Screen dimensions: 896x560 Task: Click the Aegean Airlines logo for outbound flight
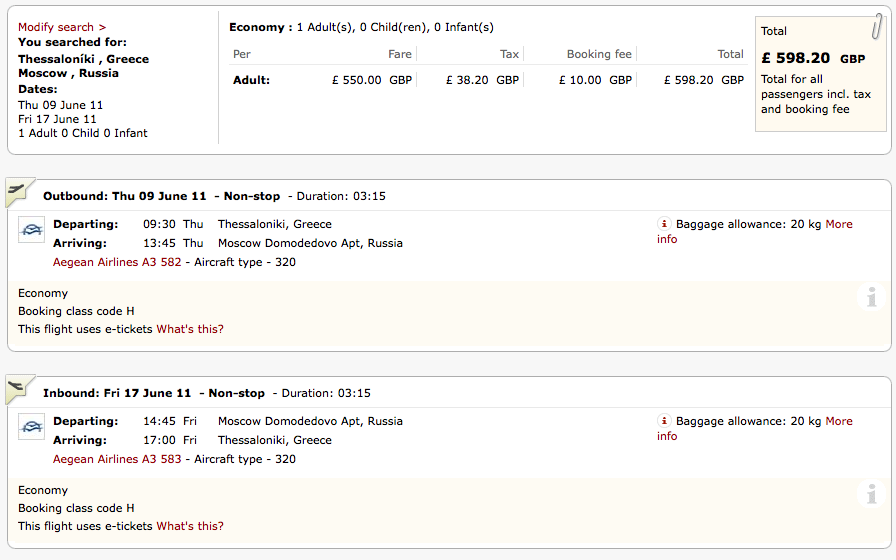31,231
